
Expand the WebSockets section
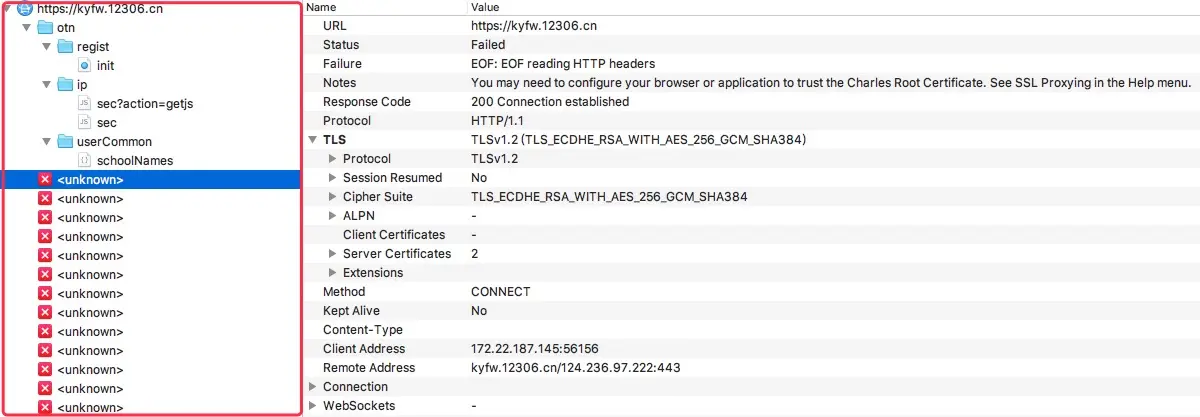313,406
